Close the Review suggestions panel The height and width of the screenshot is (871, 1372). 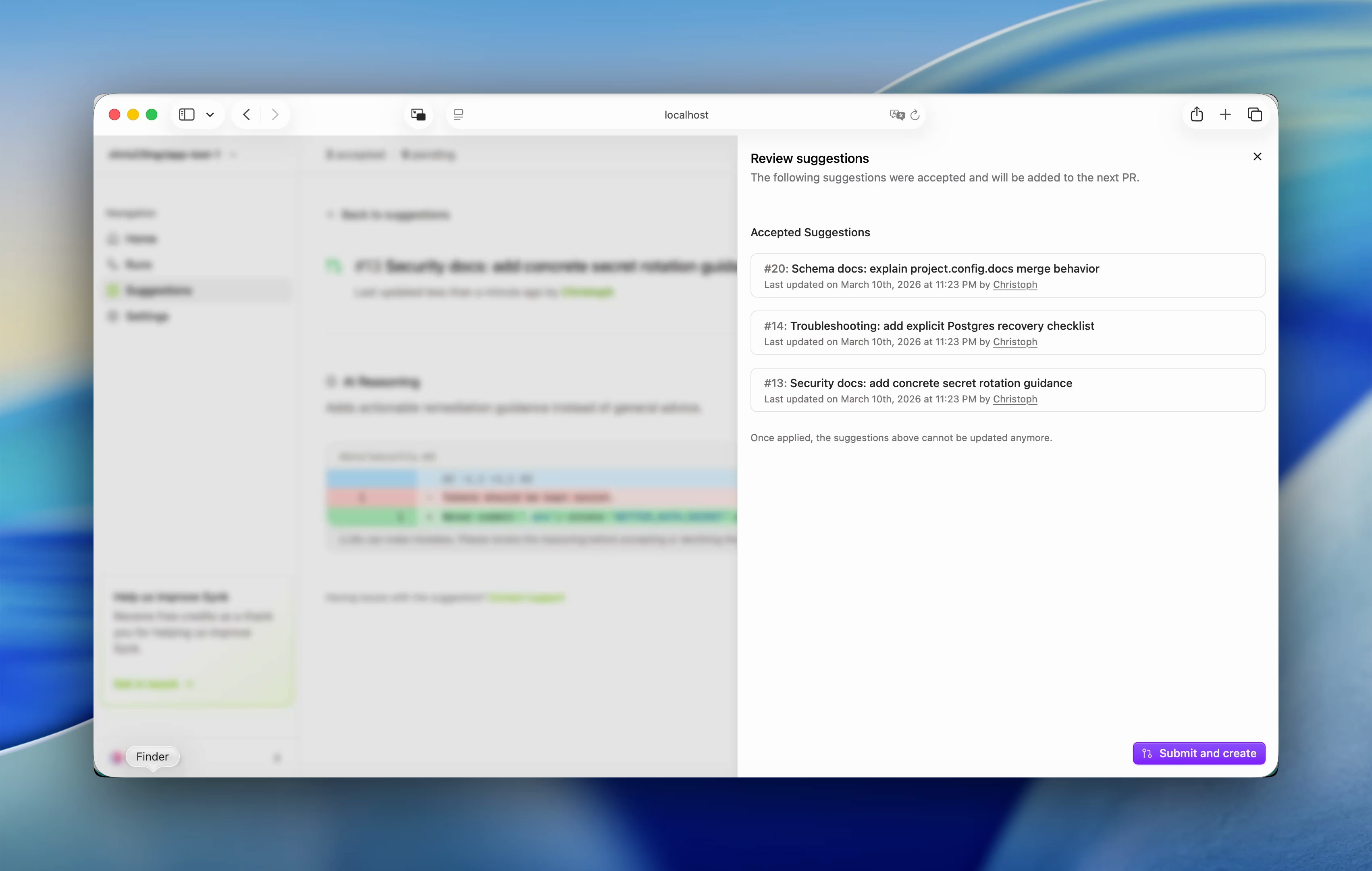[1257, 156]
